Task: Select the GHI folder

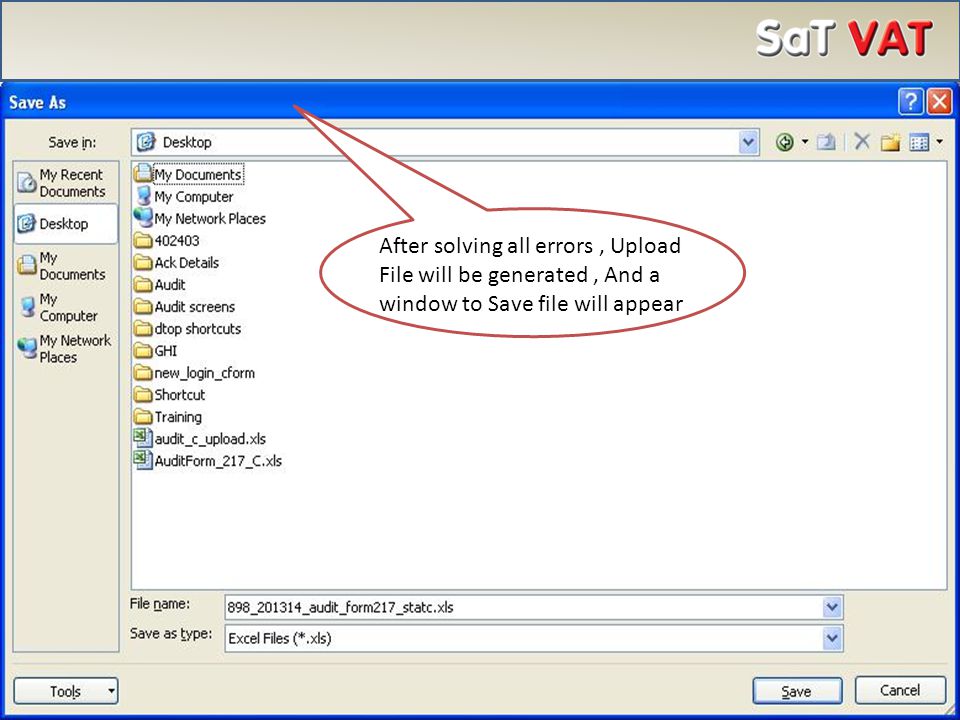Action: tap(156, 351)
